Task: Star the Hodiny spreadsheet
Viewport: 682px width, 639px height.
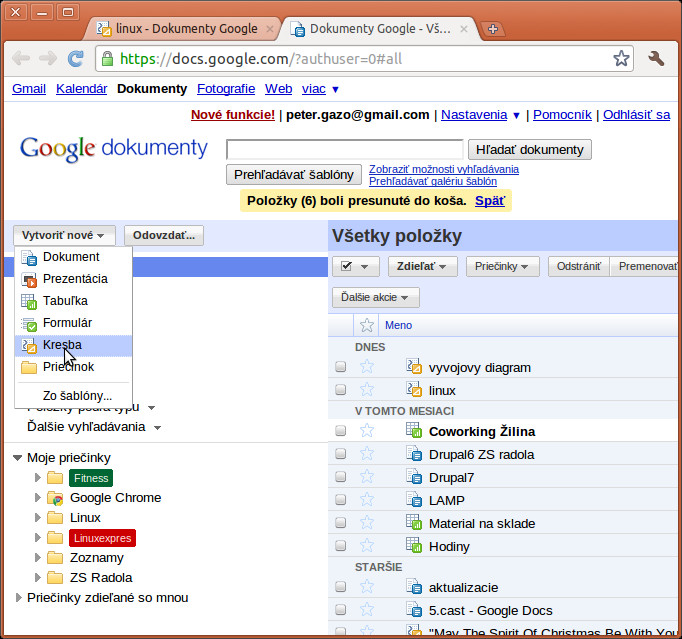Action: (x=367, y=545)
